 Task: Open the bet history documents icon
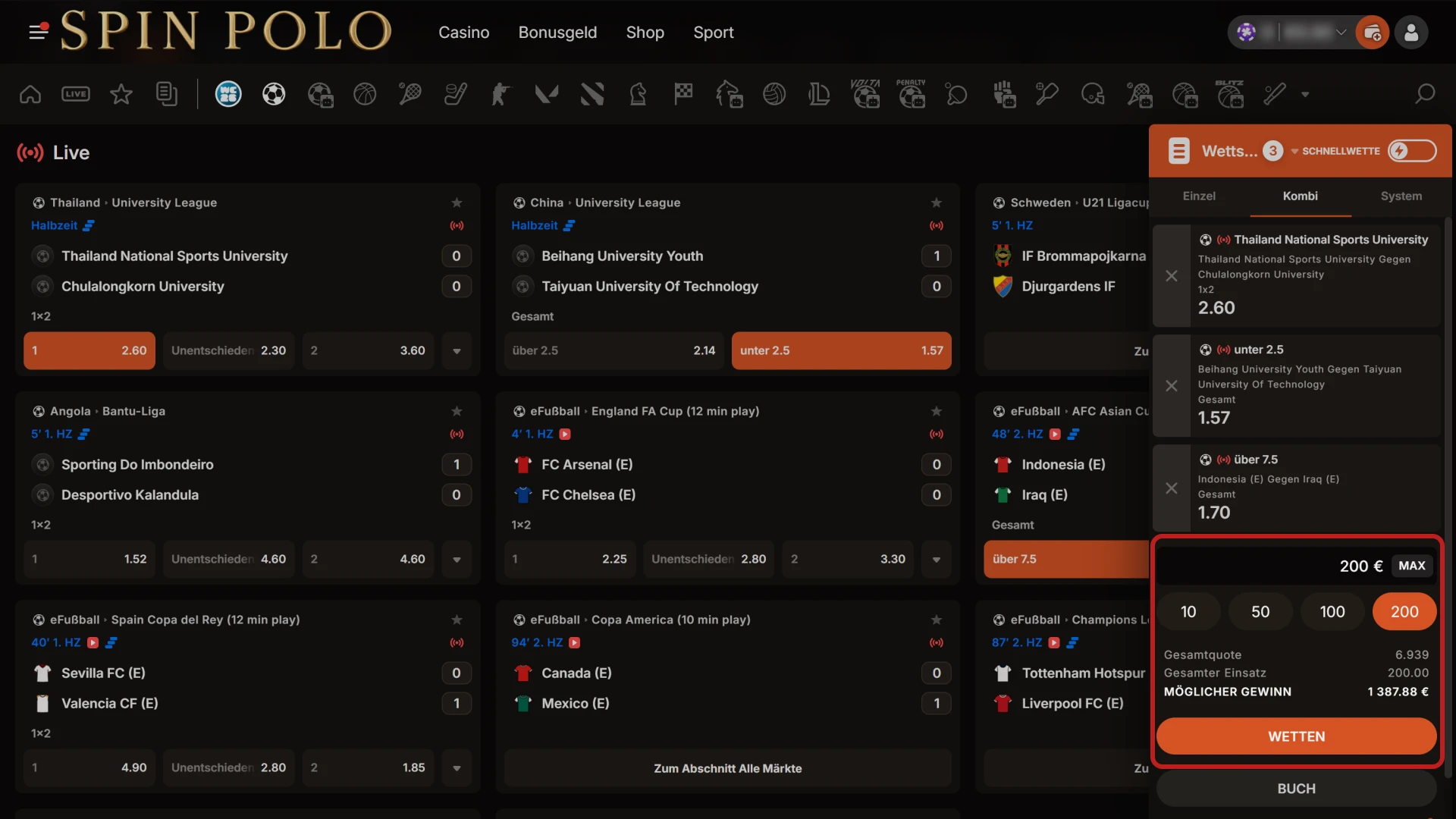(x=167, y=94)
